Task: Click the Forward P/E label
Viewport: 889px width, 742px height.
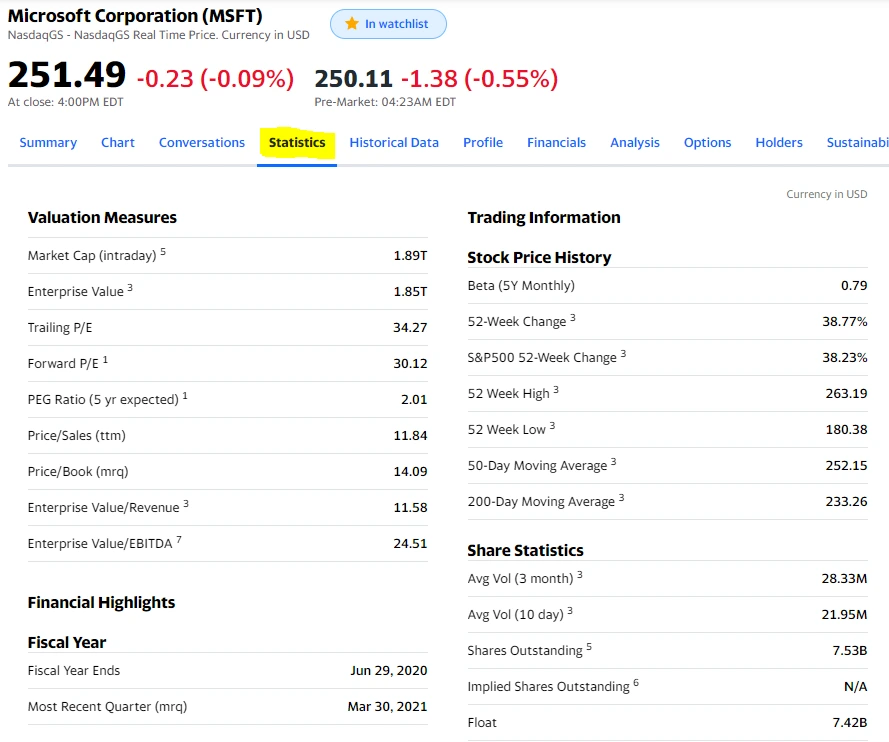Action: [63, 363]
